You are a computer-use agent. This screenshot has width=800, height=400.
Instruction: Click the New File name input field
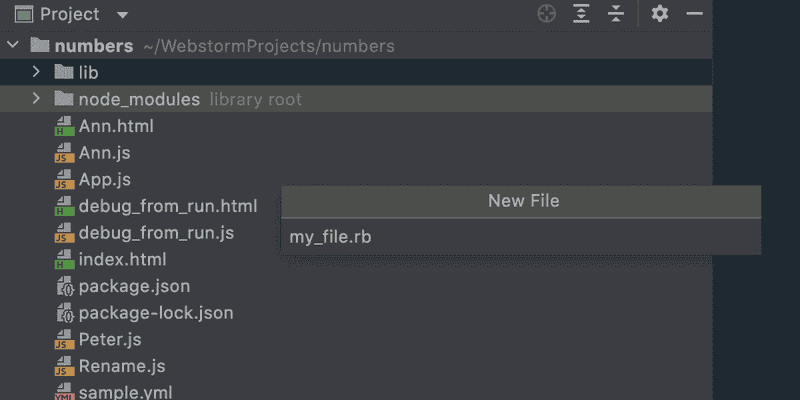[521, 237]
